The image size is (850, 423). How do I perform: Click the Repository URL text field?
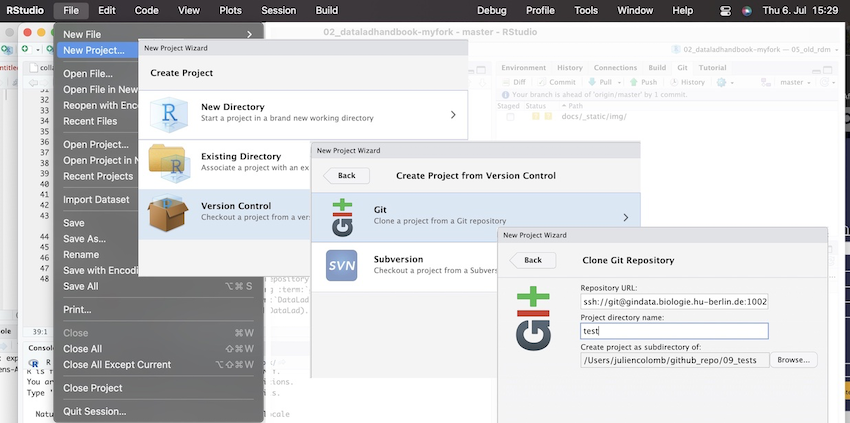pos(673,301)
